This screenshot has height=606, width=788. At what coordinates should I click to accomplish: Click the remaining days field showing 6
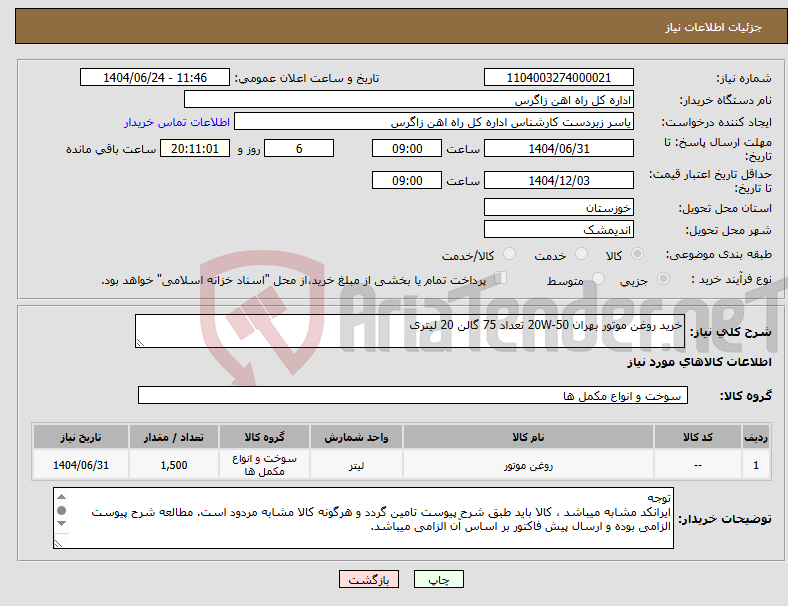point(299,149)
